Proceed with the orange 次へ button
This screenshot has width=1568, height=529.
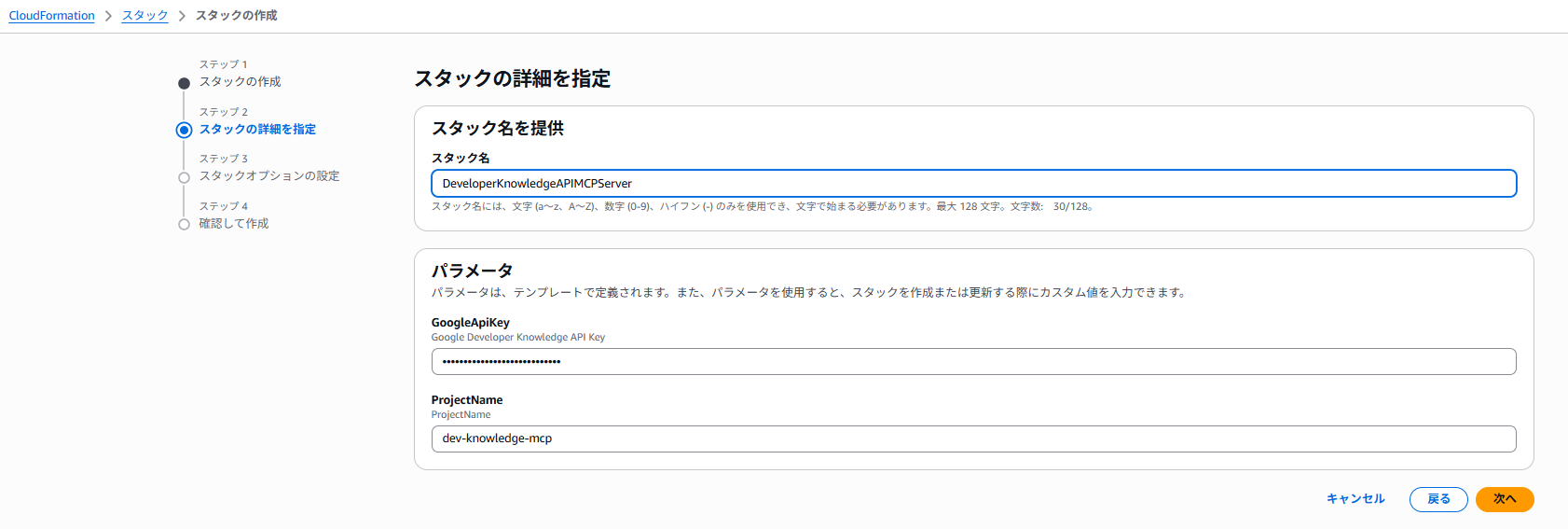coord(1504,499)
